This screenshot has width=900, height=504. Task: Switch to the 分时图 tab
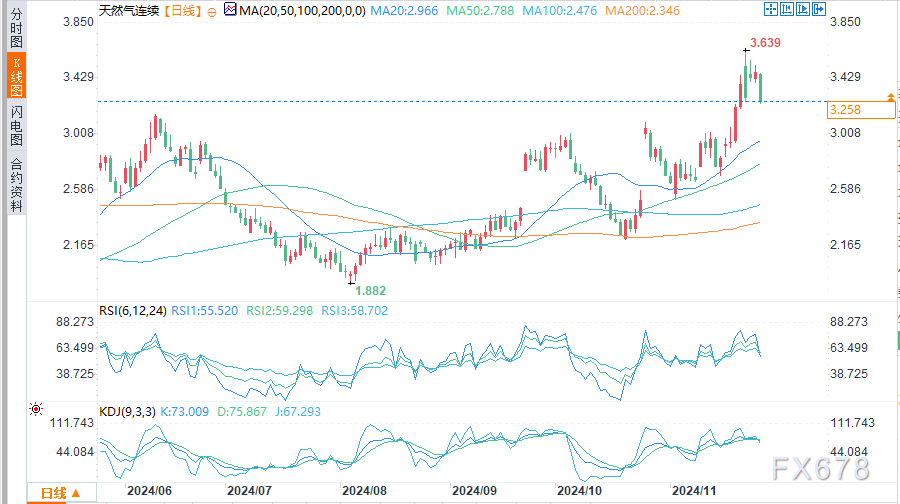click(x=16, y=33)
